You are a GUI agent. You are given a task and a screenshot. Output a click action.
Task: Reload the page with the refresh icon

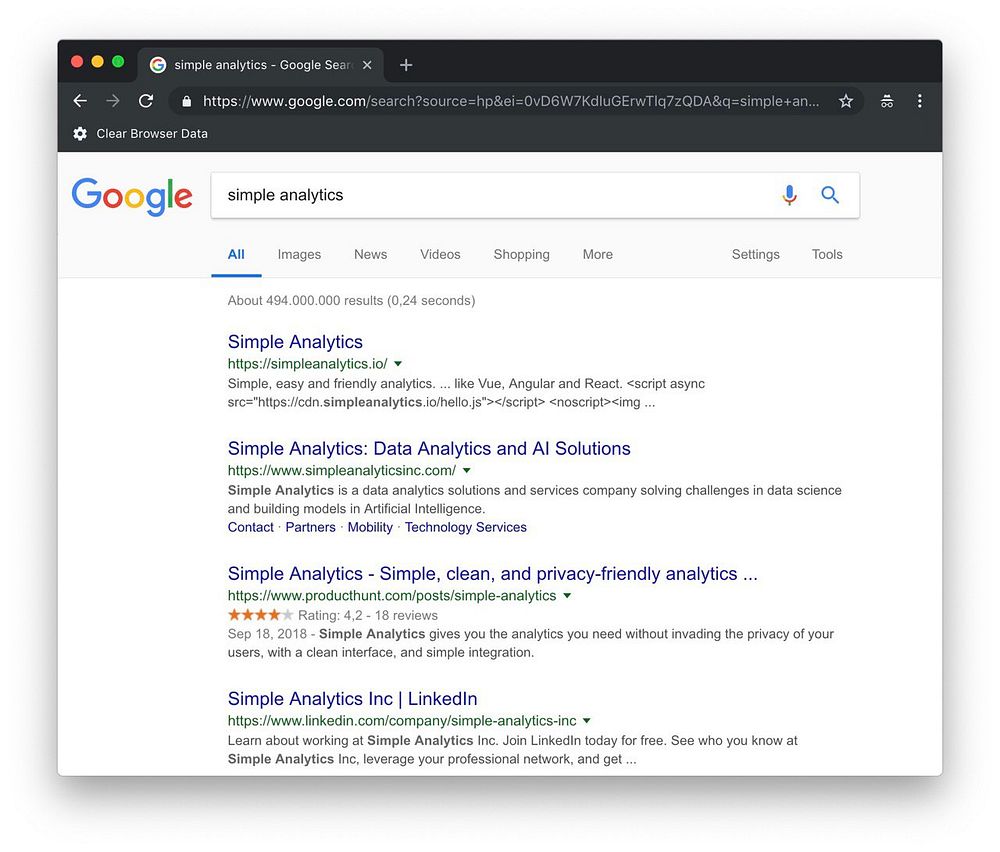tap(146, 101)
